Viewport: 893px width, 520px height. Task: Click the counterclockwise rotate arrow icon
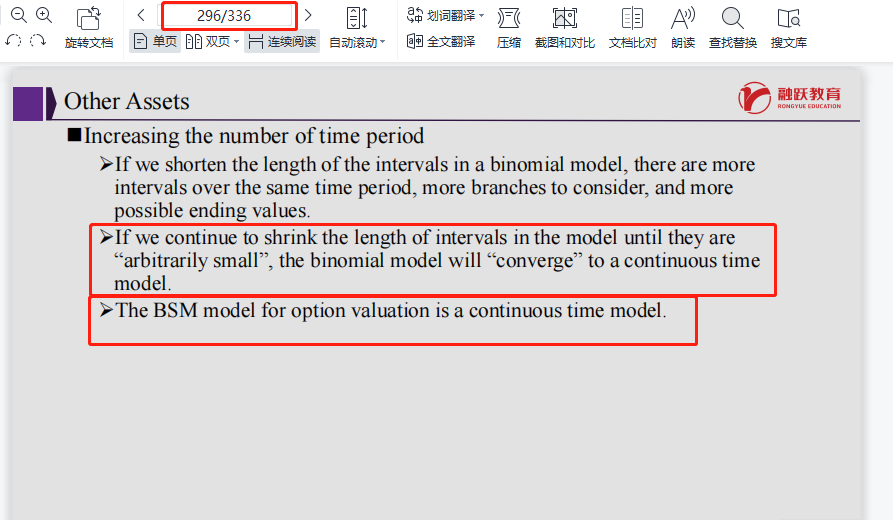[14, 41]
